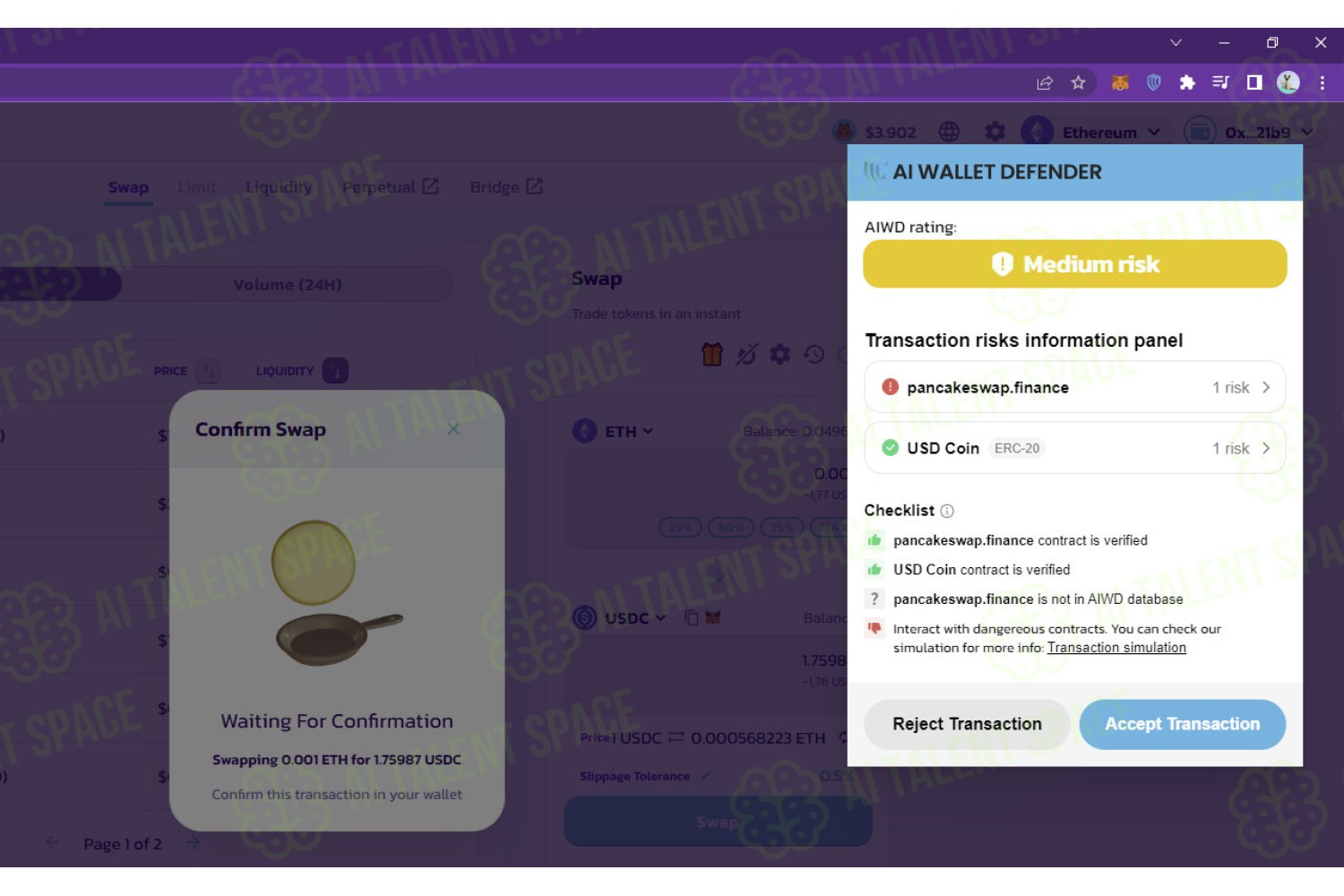The height and width of the screenshot is (896, 1344).
Task: Click green check icon beside USD Coin
Action: click(890, 448)
